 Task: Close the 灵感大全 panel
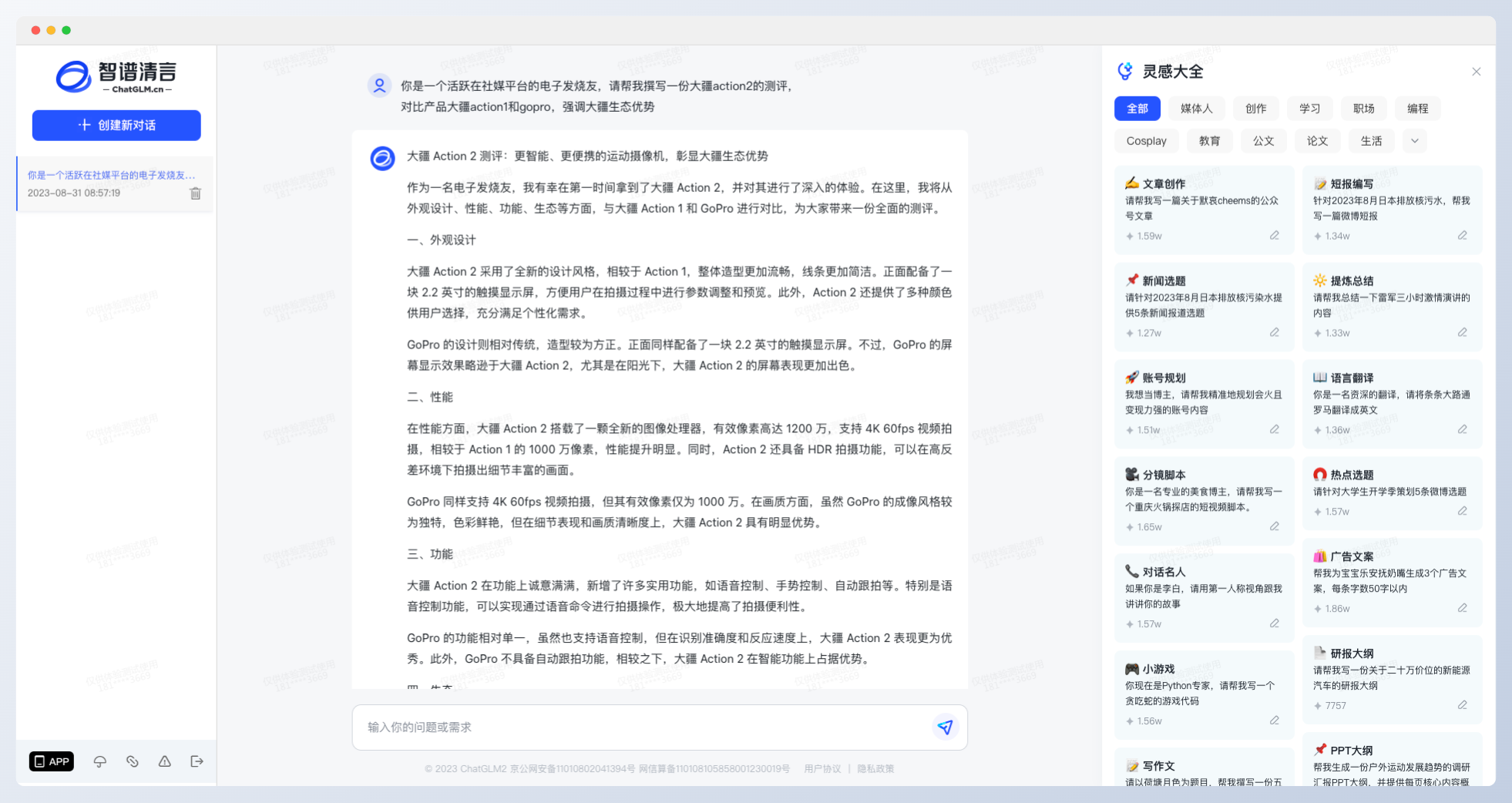pos(1477,72)
